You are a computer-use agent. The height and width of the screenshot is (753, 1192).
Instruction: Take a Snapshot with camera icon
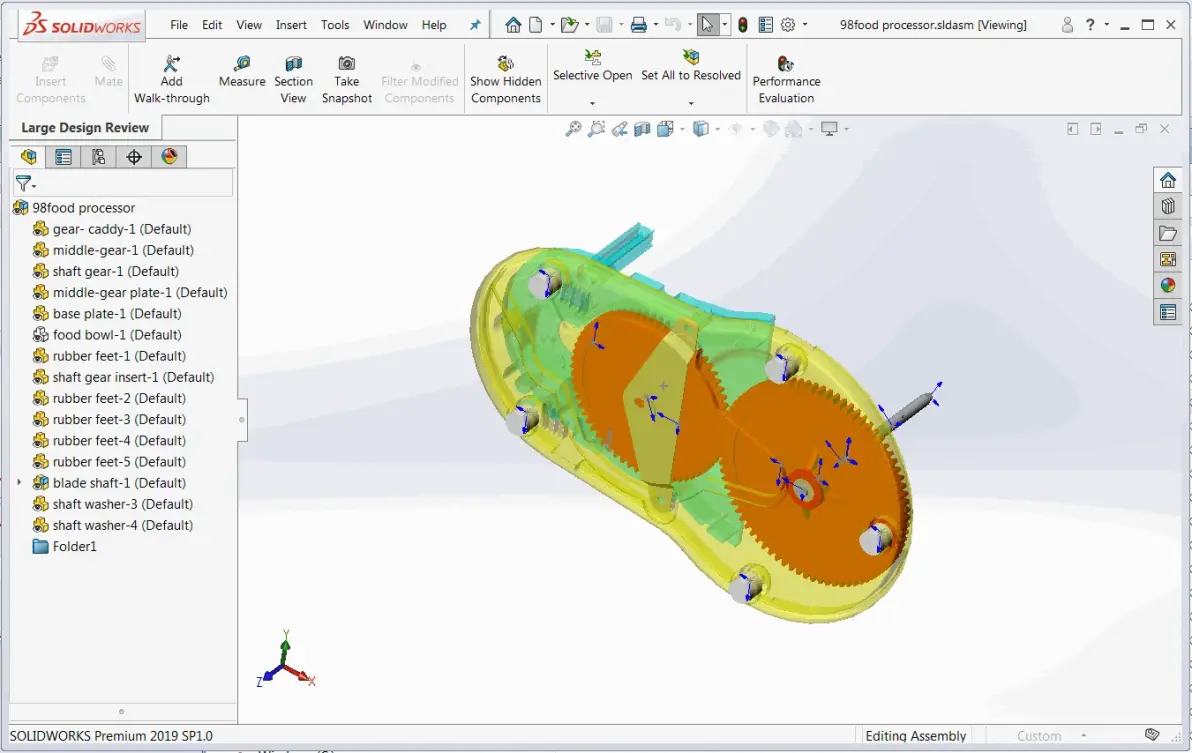347,80
